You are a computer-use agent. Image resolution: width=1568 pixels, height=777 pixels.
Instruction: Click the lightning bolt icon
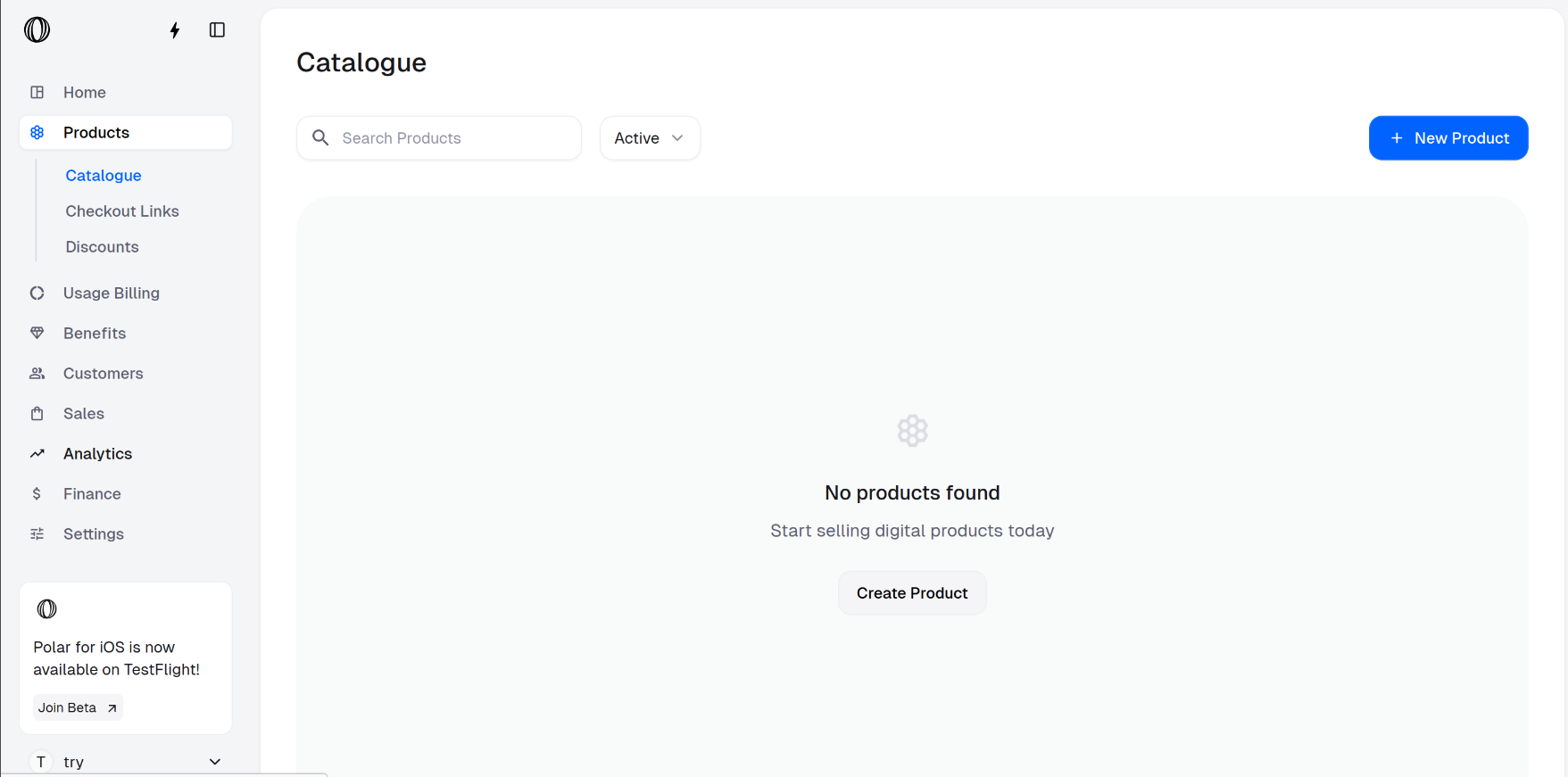175,30
